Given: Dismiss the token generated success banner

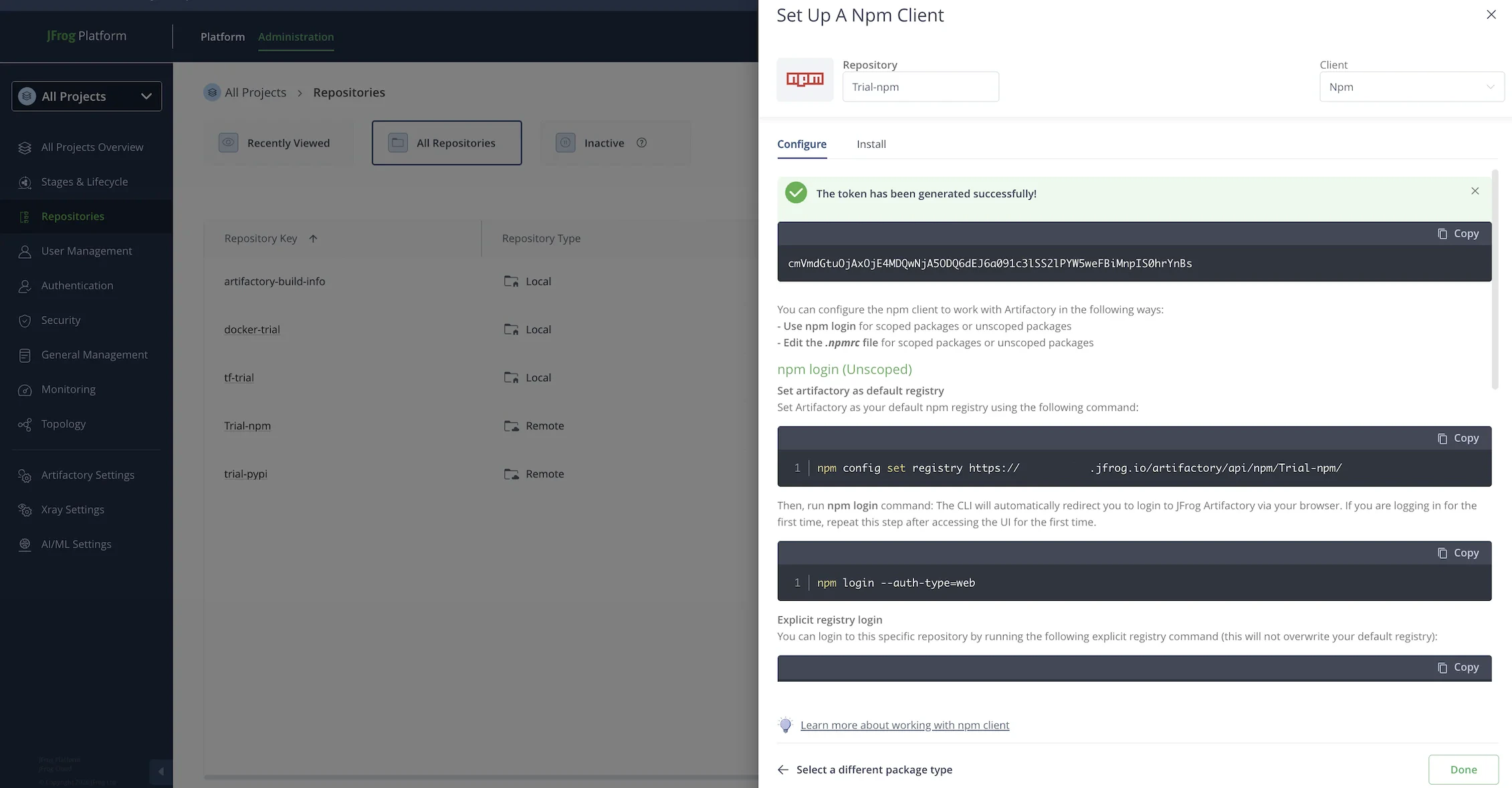Looking at the screenshot, I should coord(1475,191).
